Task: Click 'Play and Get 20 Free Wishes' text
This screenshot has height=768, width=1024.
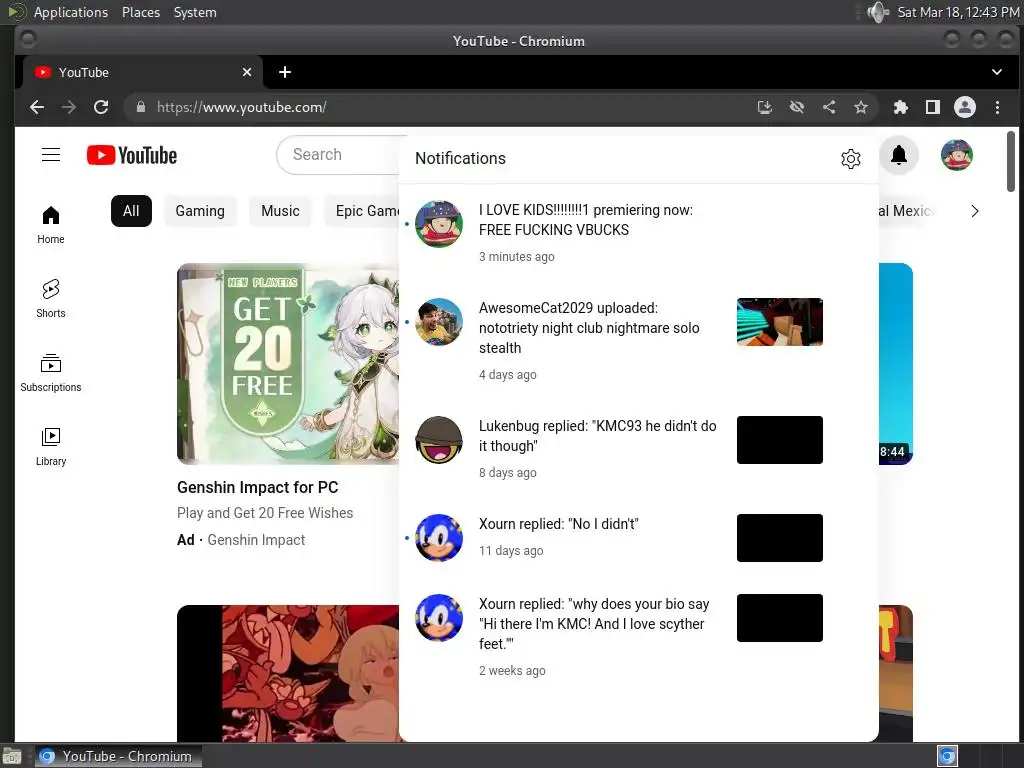Action: [x=265, y=513]
